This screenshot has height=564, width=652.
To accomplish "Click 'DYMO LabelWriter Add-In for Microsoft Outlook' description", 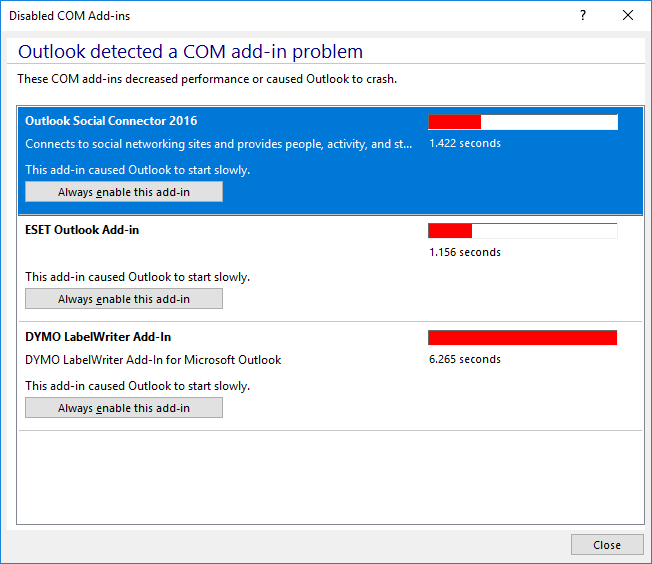I will tap(153, 360).
